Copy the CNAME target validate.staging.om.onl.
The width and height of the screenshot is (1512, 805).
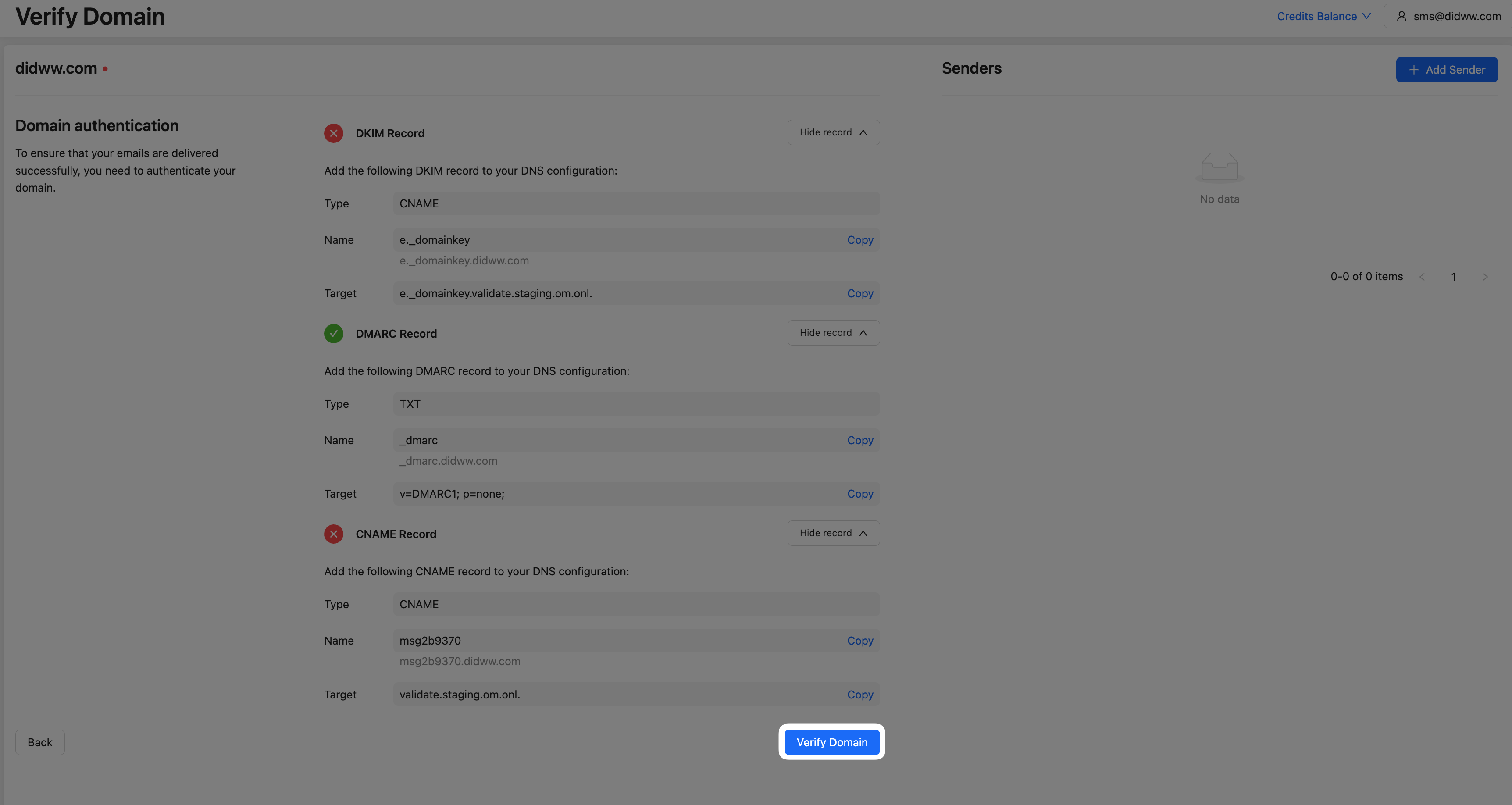point(860,695)
